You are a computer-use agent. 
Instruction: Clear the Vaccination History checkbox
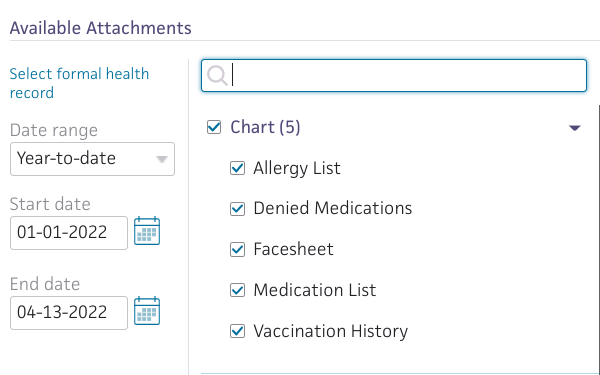pos(237,331)
